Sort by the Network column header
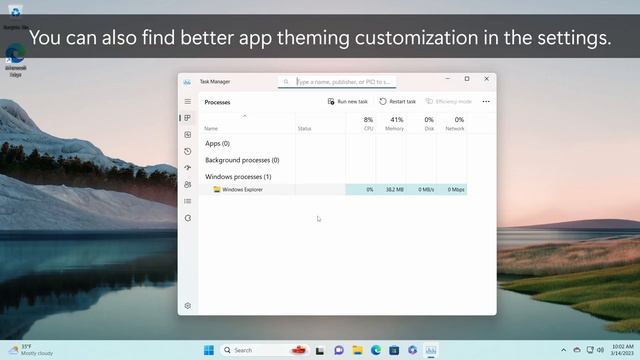The width and height of the screenshot is (640, 360). [x=455, y=124]
